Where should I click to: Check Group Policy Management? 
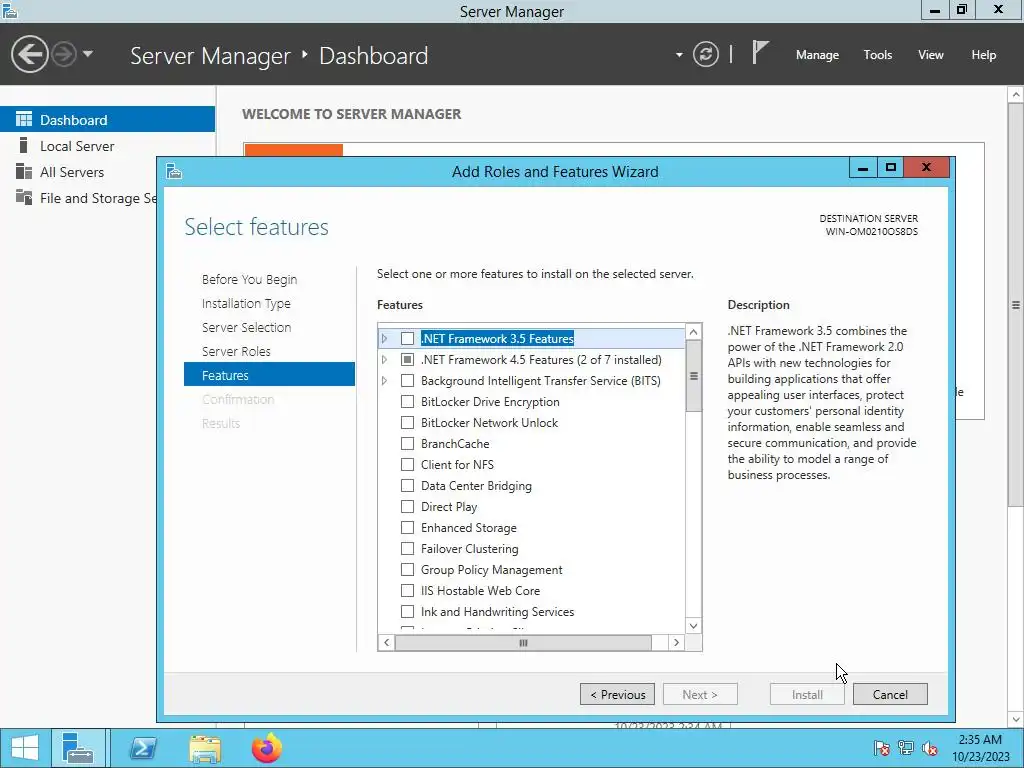tap(408, 569)
